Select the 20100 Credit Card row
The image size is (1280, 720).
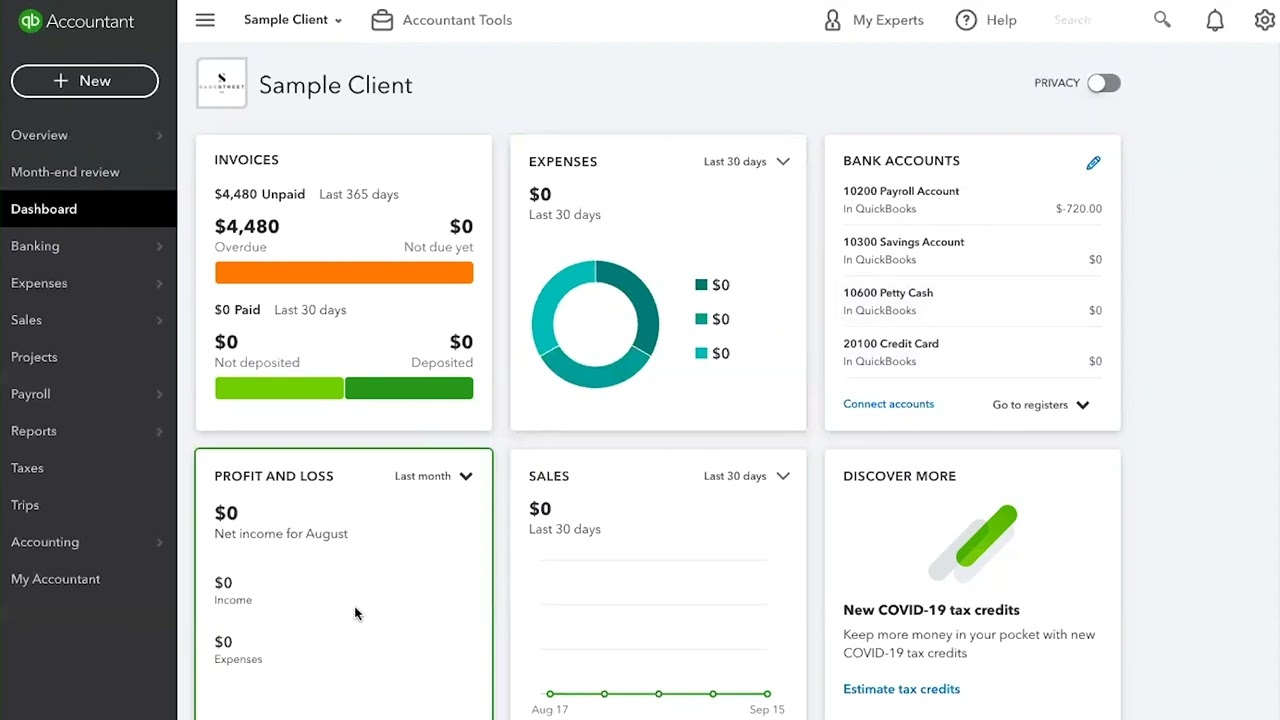click(972, 352)
